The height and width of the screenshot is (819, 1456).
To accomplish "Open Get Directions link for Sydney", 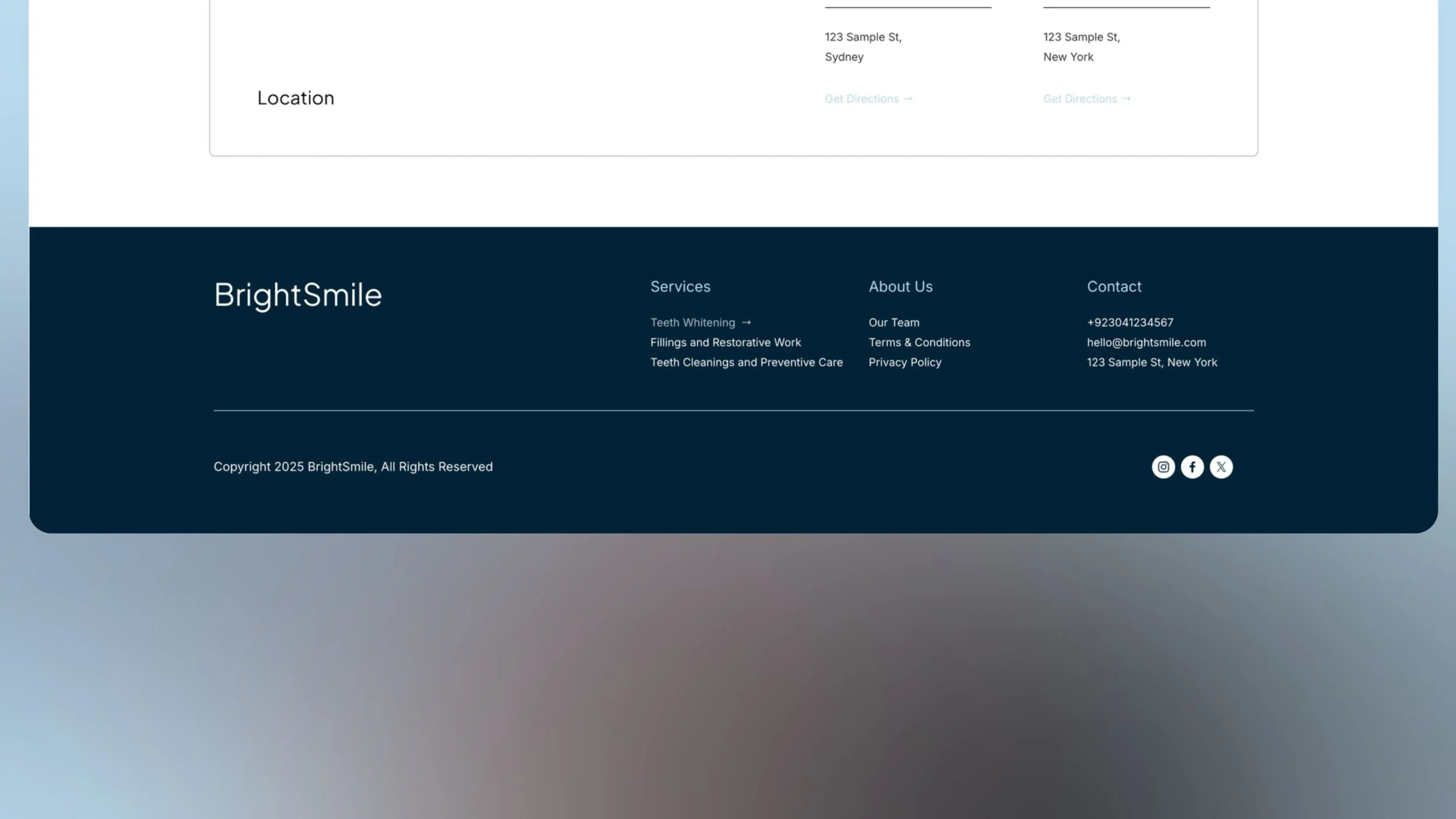I will point(862,98).
